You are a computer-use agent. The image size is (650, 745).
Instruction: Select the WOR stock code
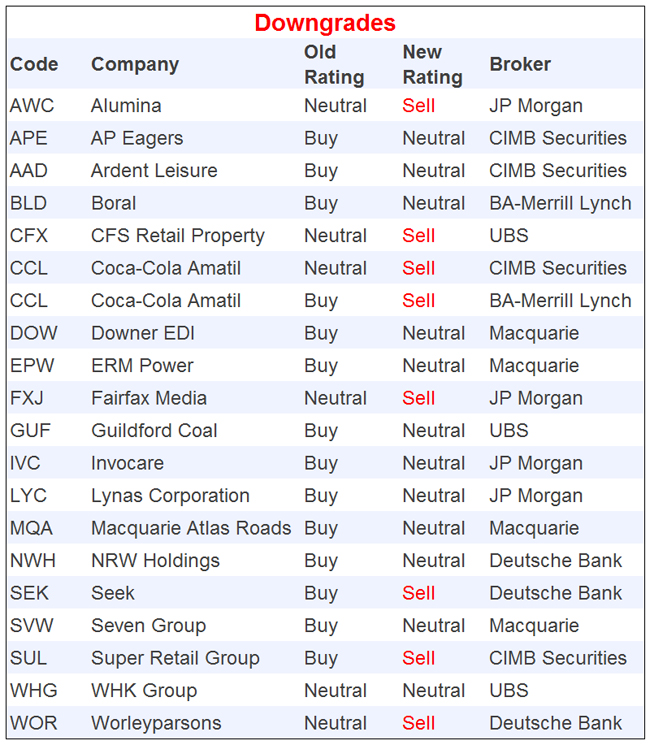31,723
